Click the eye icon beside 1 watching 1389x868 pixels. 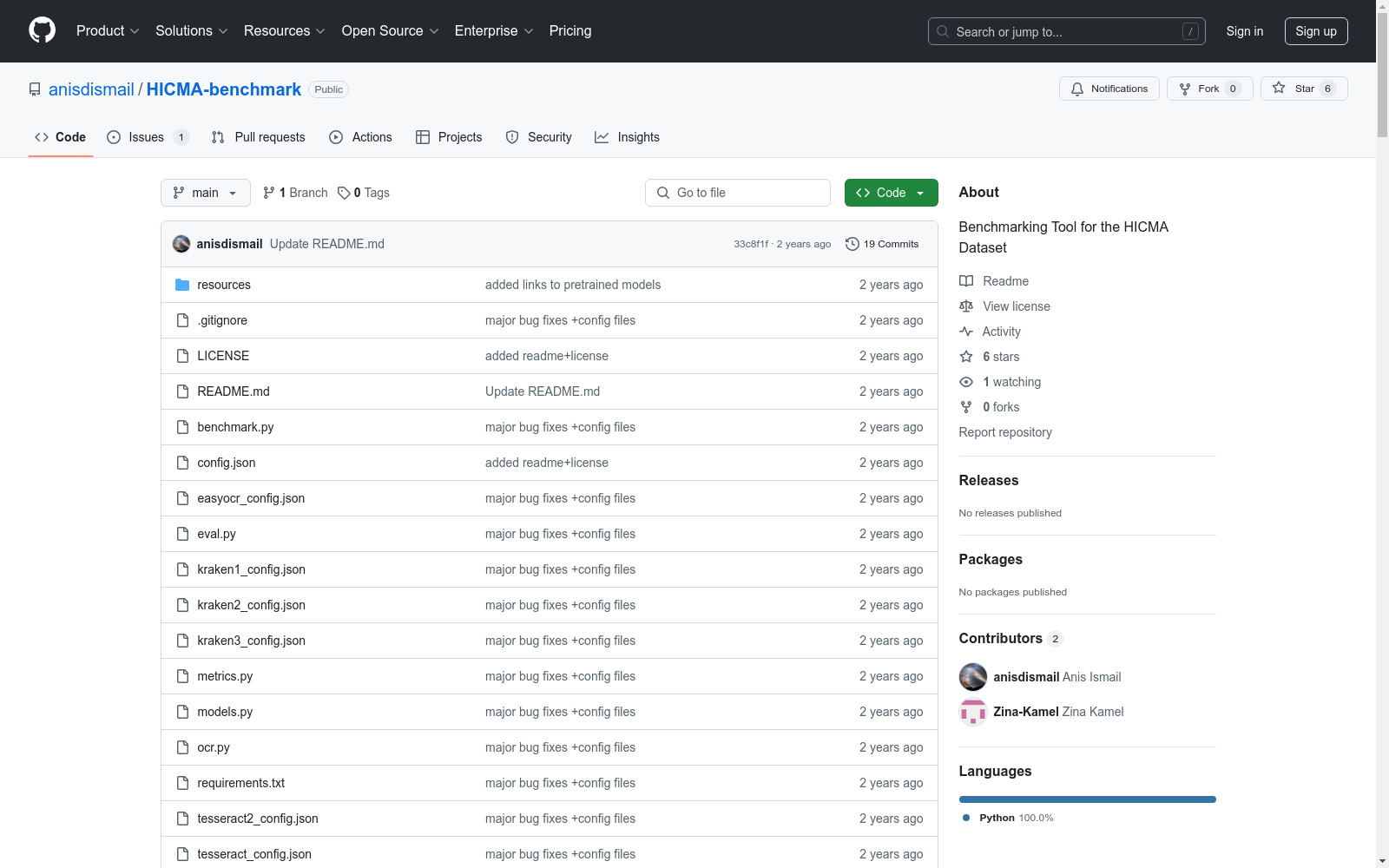click(966, 382)
